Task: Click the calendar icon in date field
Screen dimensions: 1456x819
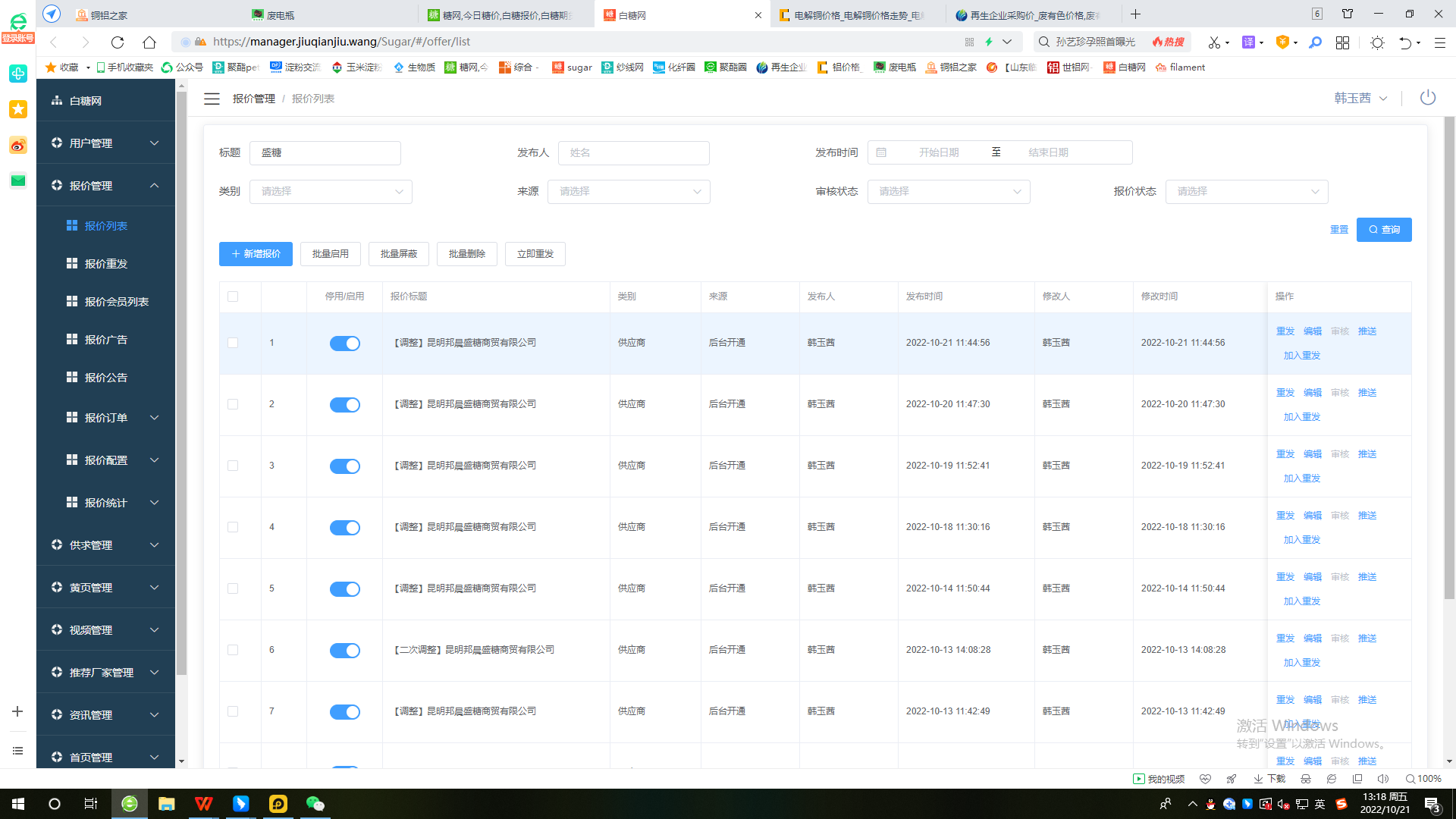Action: (881, 152)
